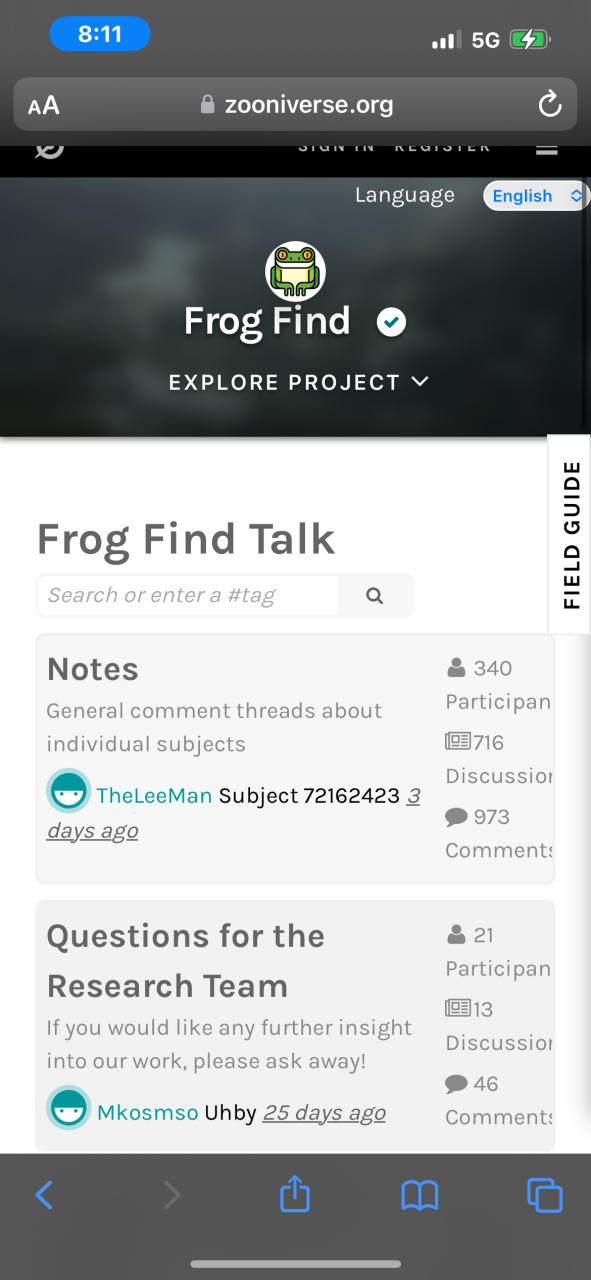Screen dimensions: 591x1280
Task: Expand the EXPLORE PROJECT menu
Action: 299,382
